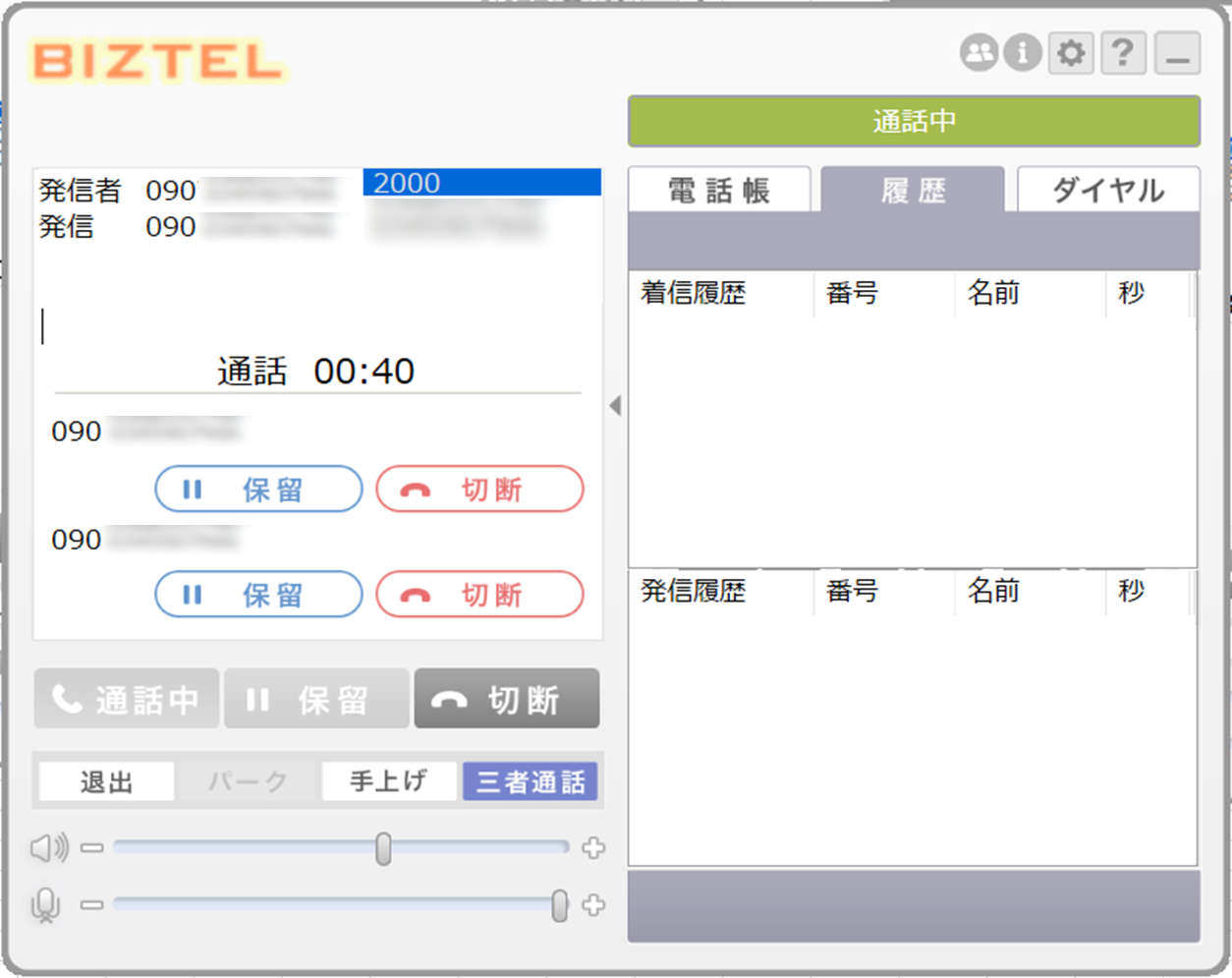Switch to the 電話帳 tab

tap(719, 190)
